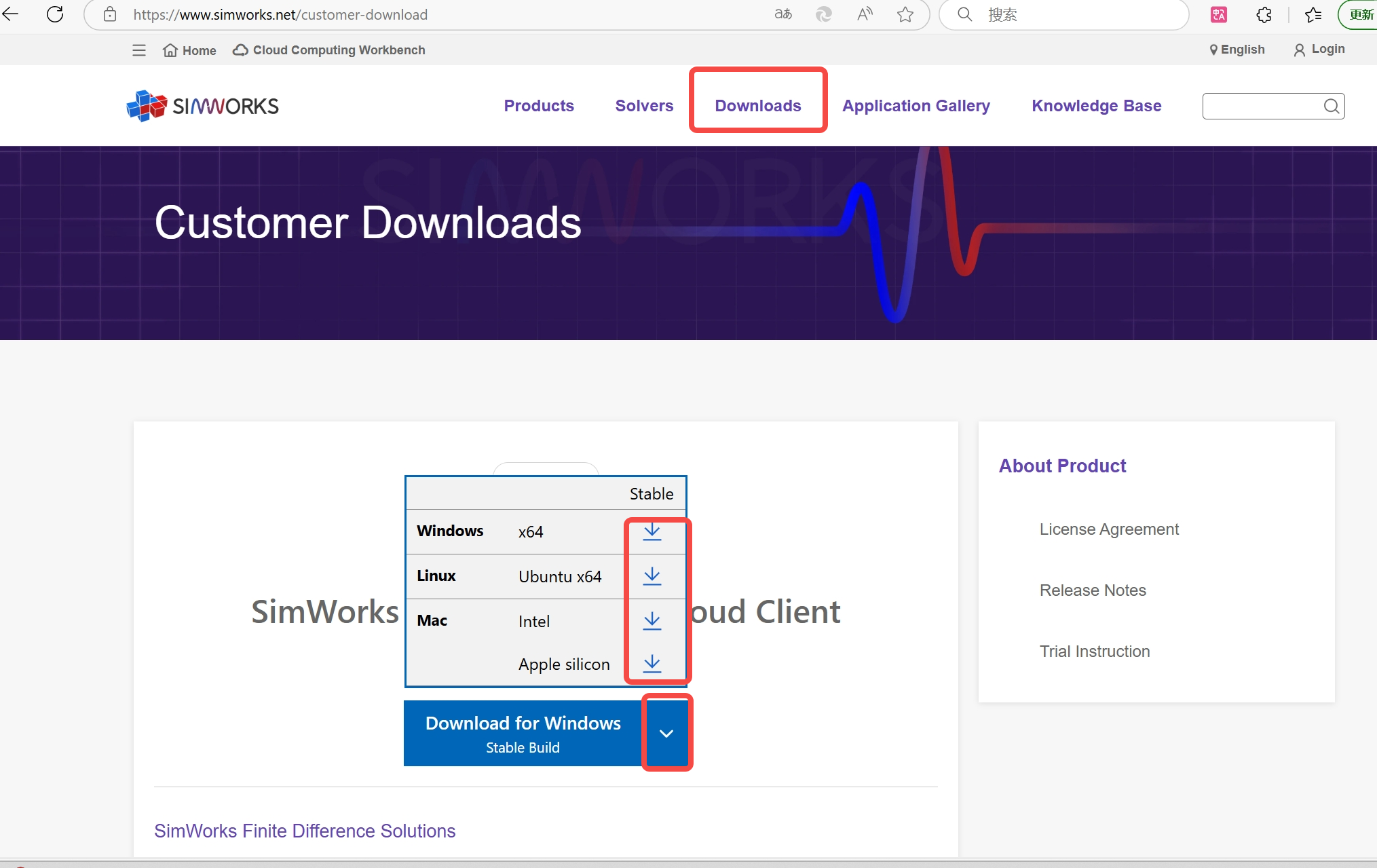Open the Knowledge Base menu
Screen dimensions: 1377x868
1097,106
